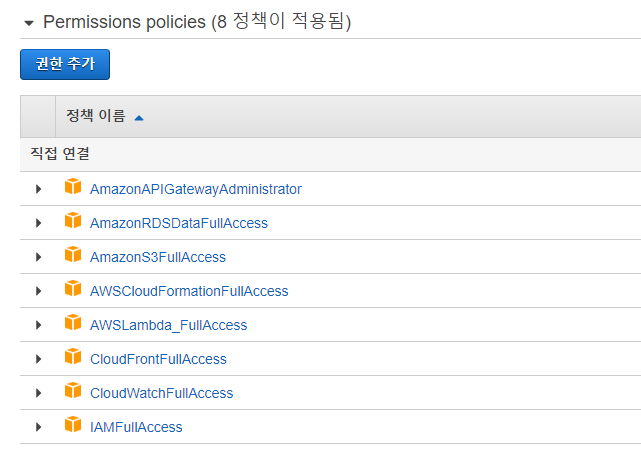Image resolution: width=641 pixels, height=458 pixels.
Task: Click the AmazonRDSDataFullAccess managed policy box icon
Action: pyautogui.click(x=73, y=220)
